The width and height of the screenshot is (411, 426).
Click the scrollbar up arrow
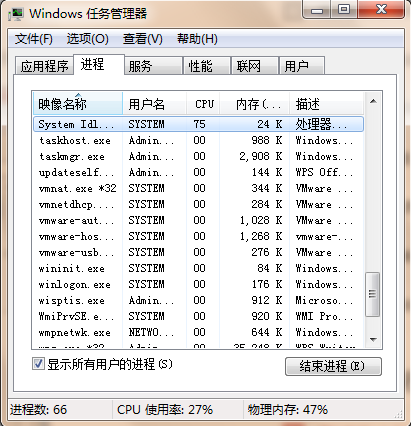(x=373, y=101)
